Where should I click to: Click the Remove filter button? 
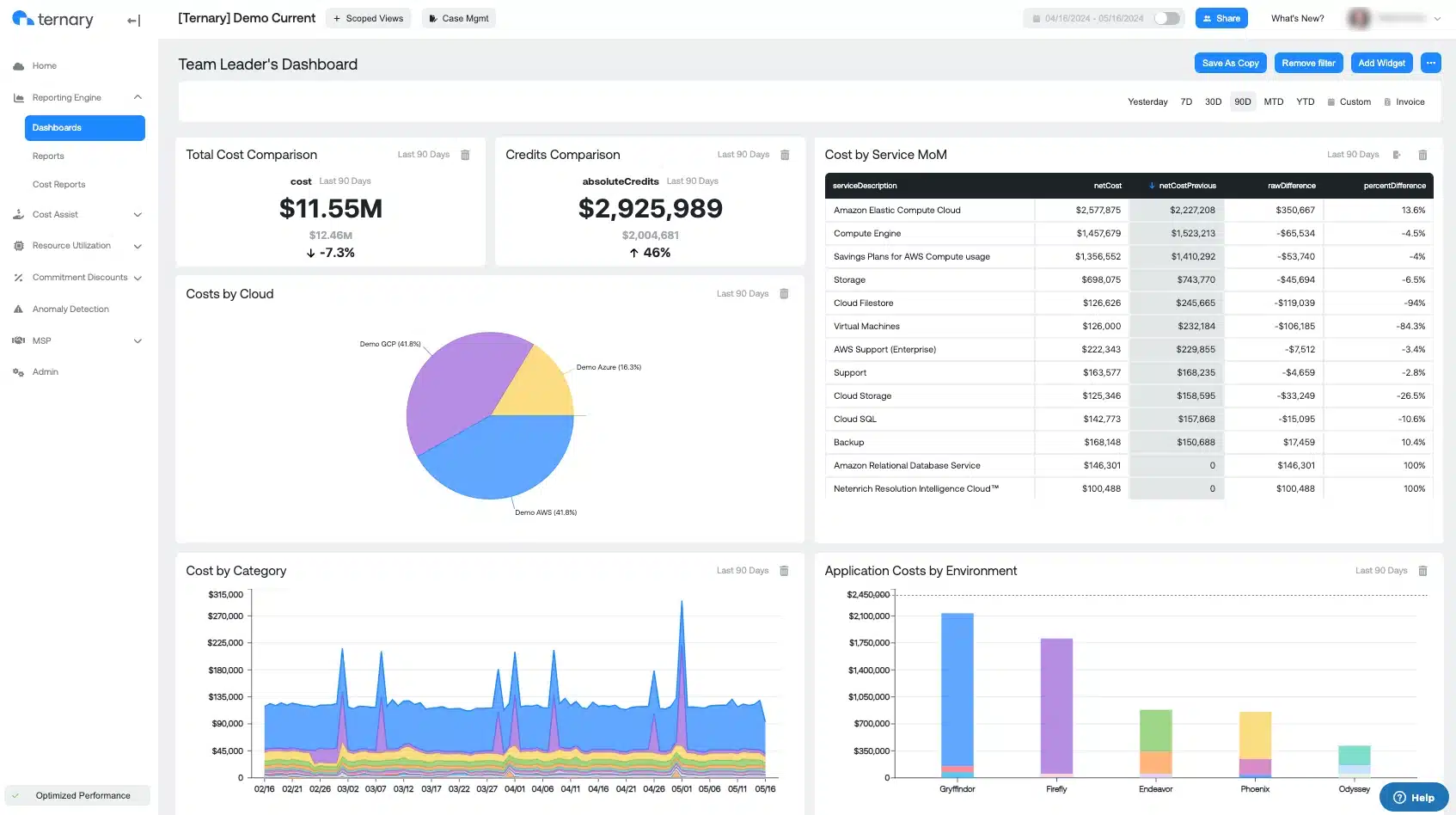pos(1308,63)
